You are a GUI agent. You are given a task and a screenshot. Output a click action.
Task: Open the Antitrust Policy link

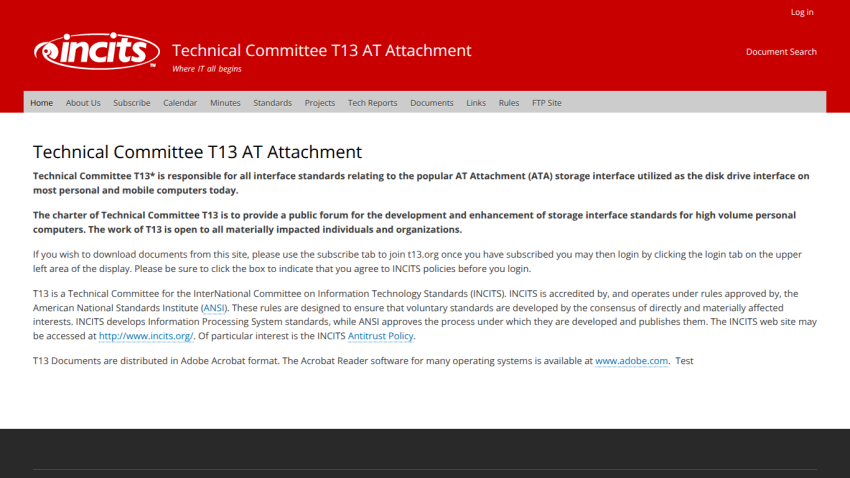tap(381, 336)
